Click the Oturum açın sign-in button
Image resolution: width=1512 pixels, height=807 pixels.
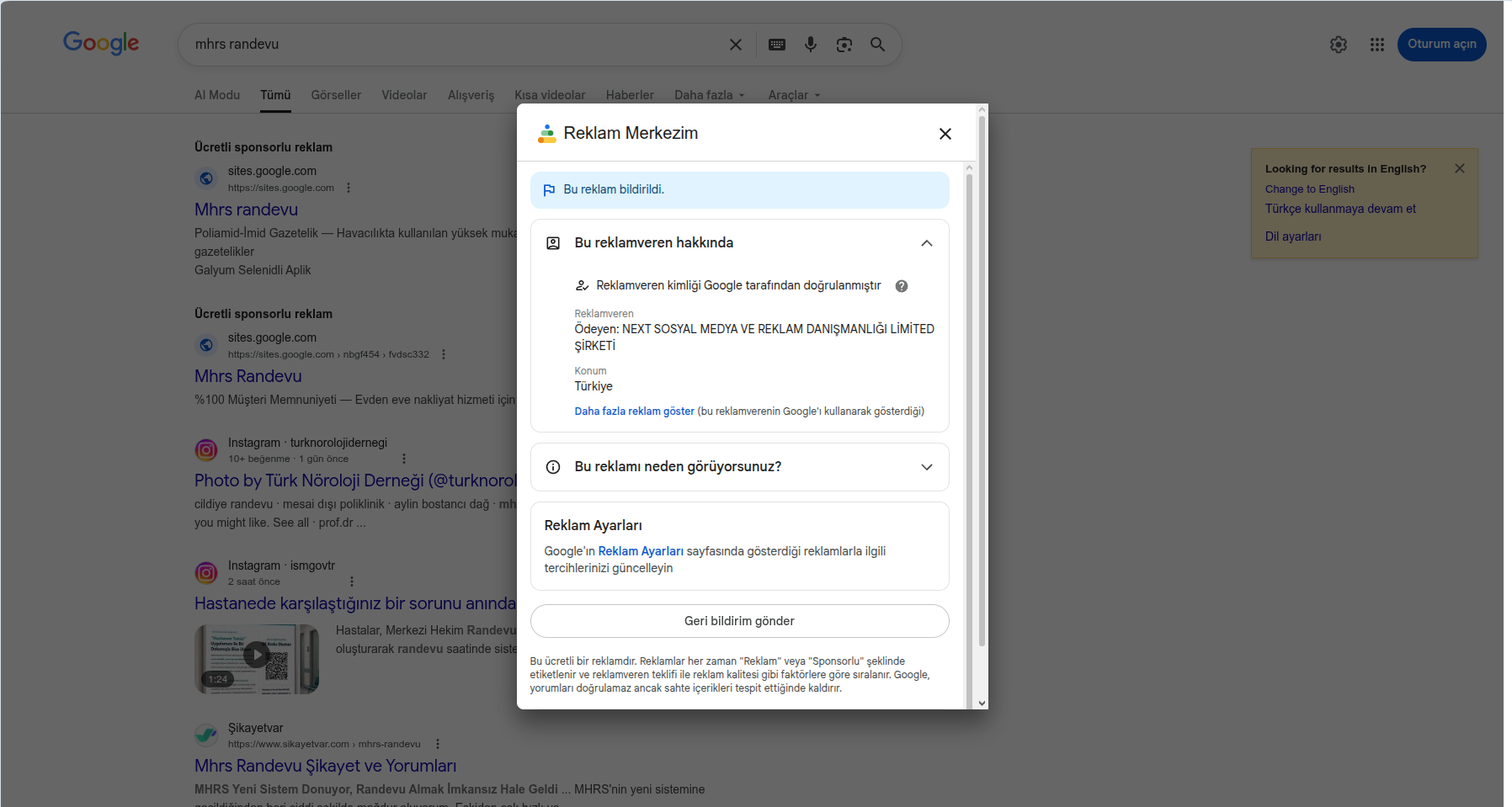click(1442, 45)
